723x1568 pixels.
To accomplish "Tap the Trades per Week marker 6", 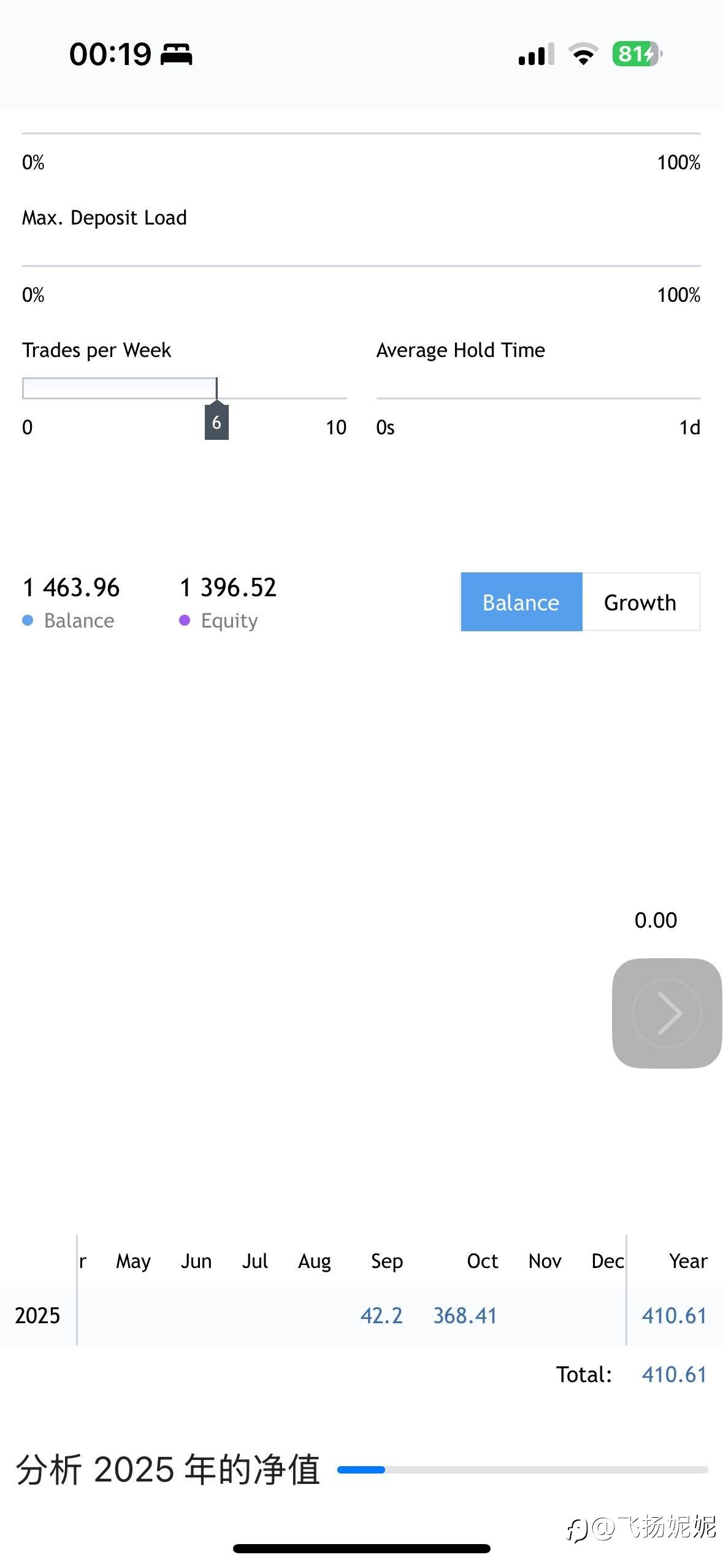I will (216, 422).
